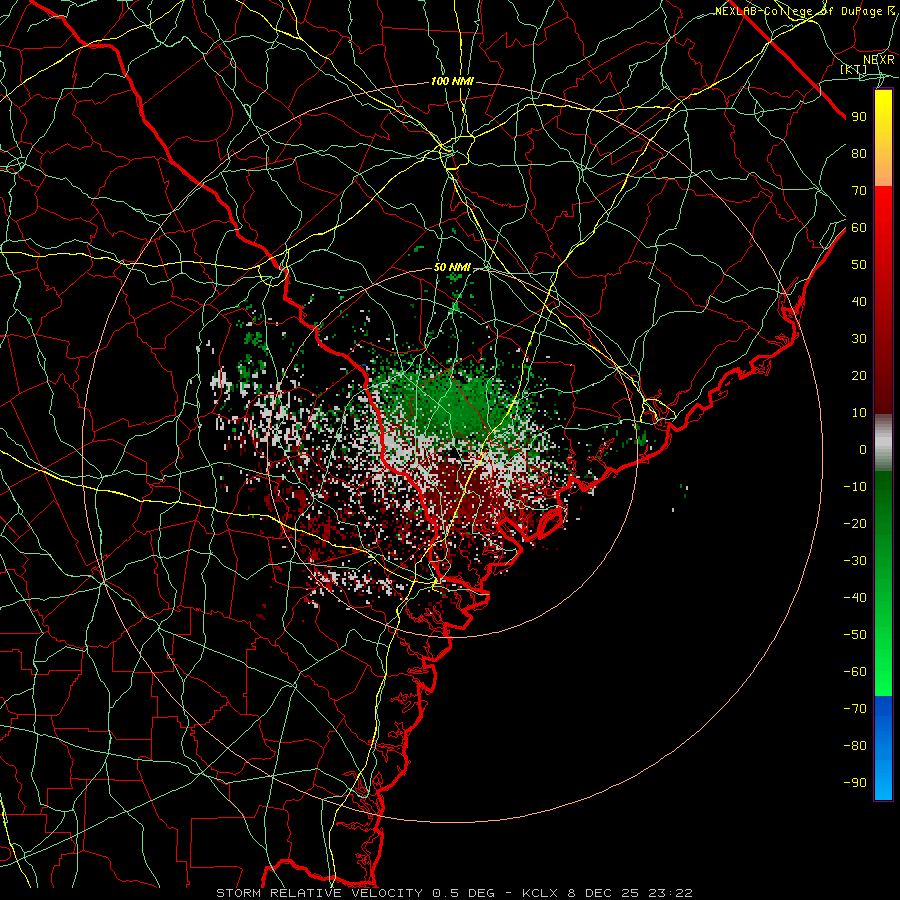Viewport: 900px width, 900px height.
Task: Click the -10 value on the velocity scale
Action: tap(855, 487)
